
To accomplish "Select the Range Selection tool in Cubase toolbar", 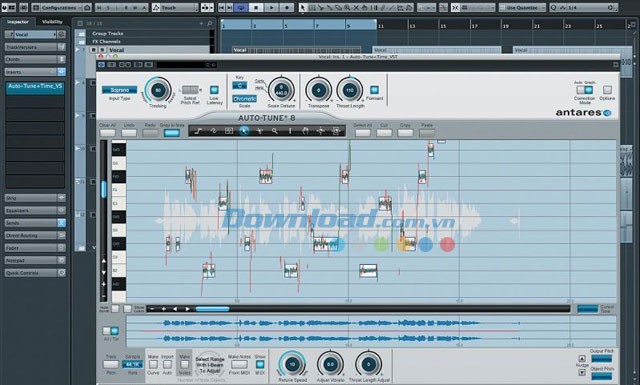I will click(x=312, y=7).
